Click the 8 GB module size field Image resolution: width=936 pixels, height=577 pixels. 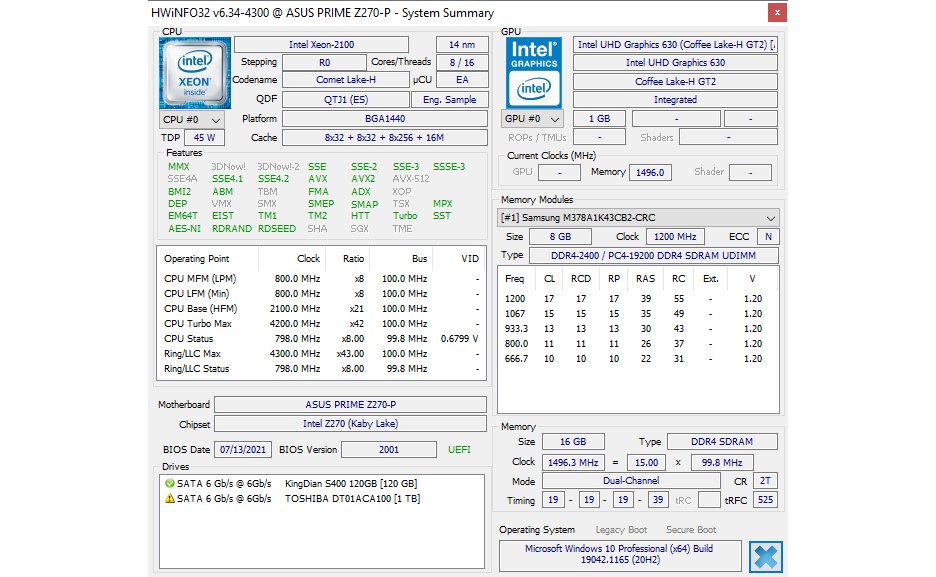pyautogui.click(x=560, y=237)
